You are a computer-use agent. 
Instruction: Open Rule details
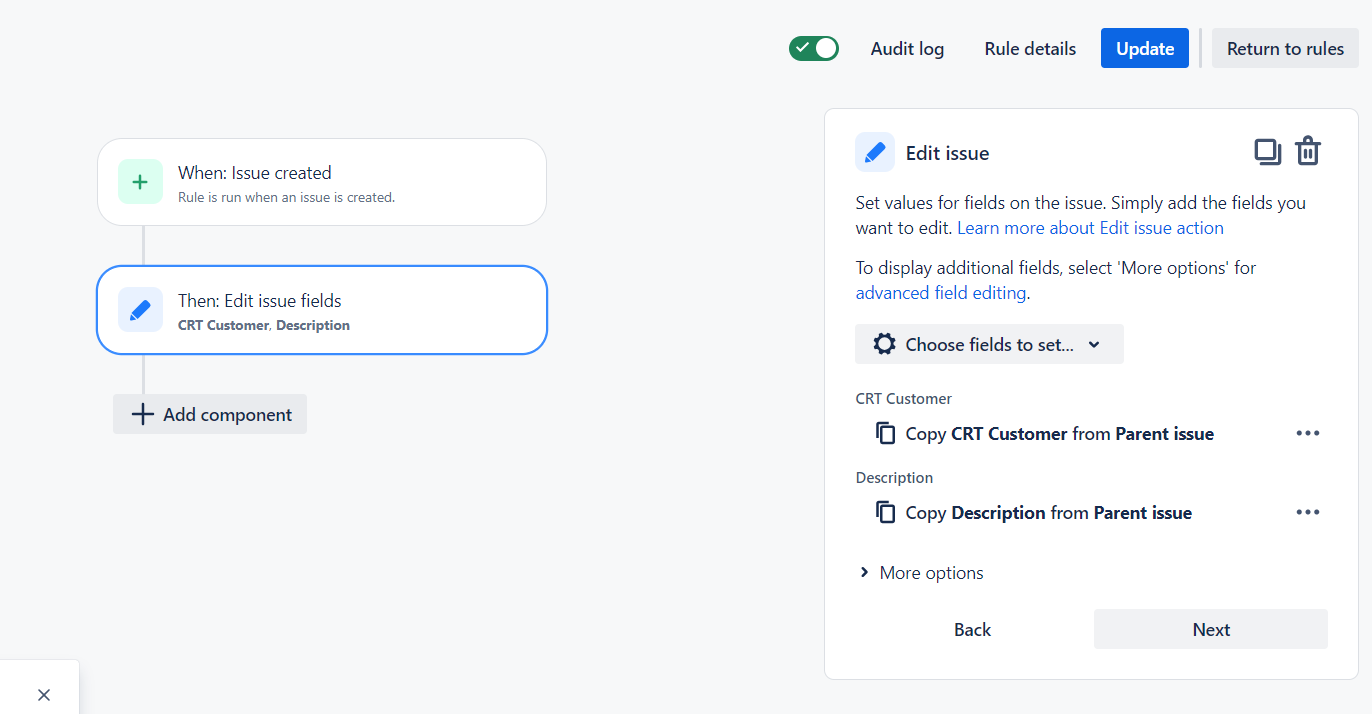pyautogui.click(x=1030, y=48)
